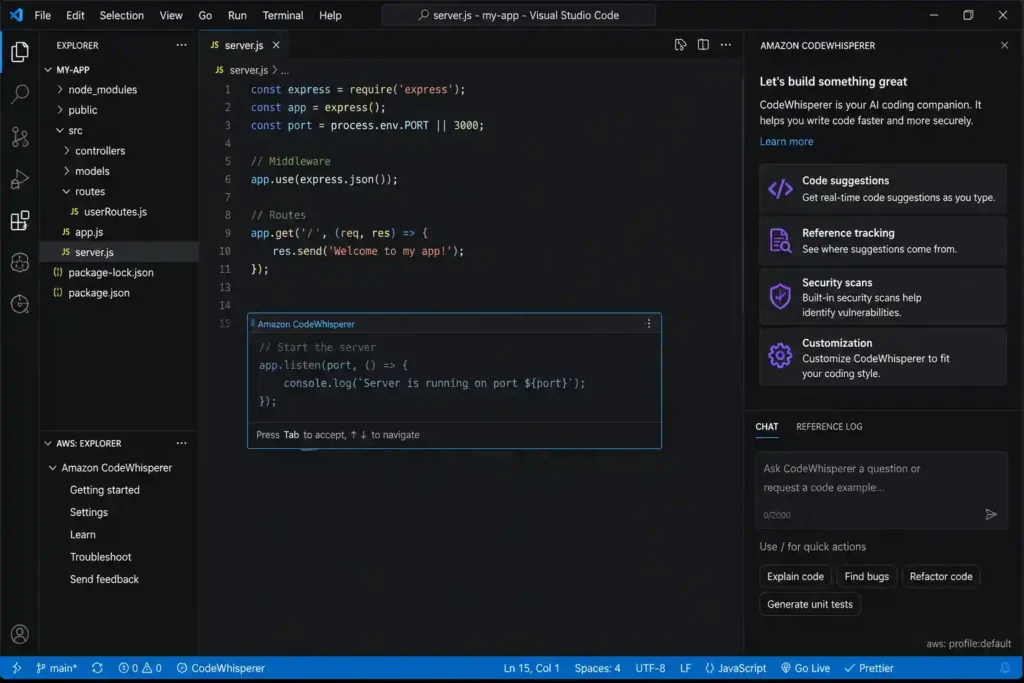Viewport: 1024px width, 683px height.
Task: Click the Customization feature card
Action: tap(882, 357)
